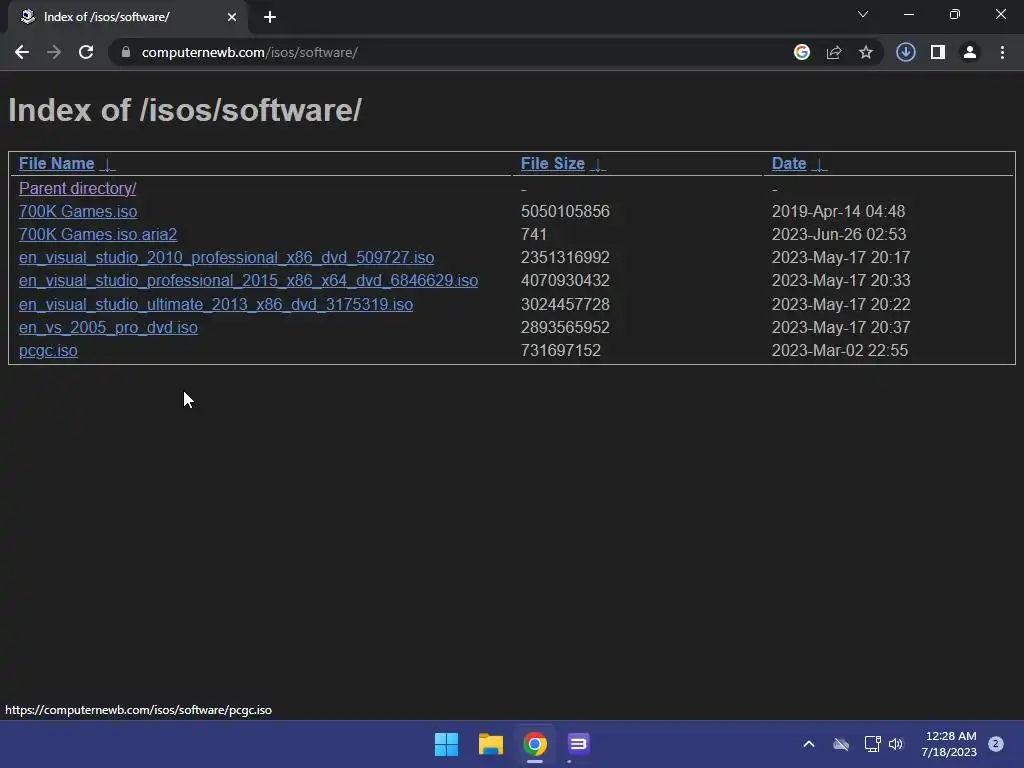
Task: Select date 2023-May-17 20:17
Action: pyautogui.click(x=841, y=258)
